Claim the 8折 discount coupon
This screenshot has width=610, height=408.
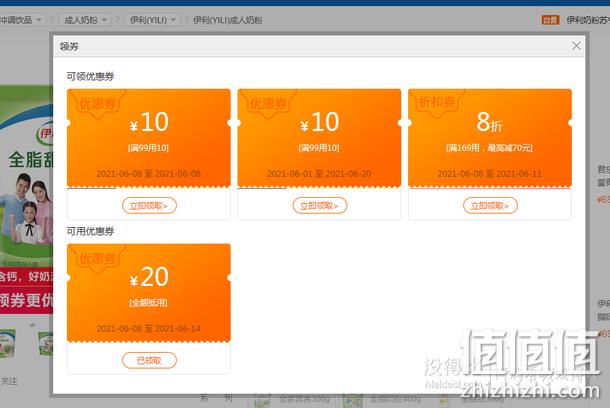pos(490,205)
